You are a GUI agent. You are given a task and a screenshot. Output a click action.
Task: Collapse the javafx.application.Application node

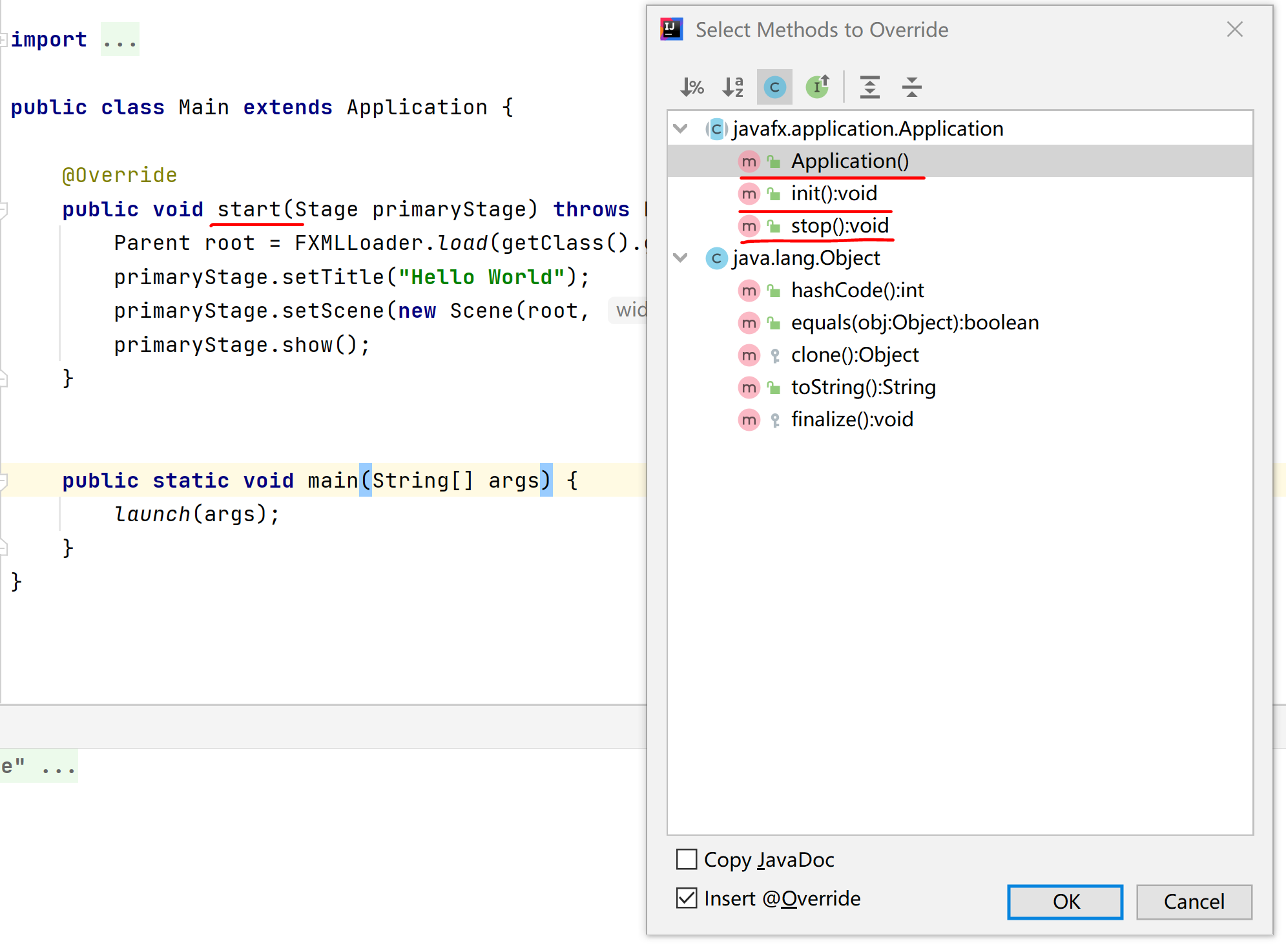pyautogui.click(x=680, y=129)
